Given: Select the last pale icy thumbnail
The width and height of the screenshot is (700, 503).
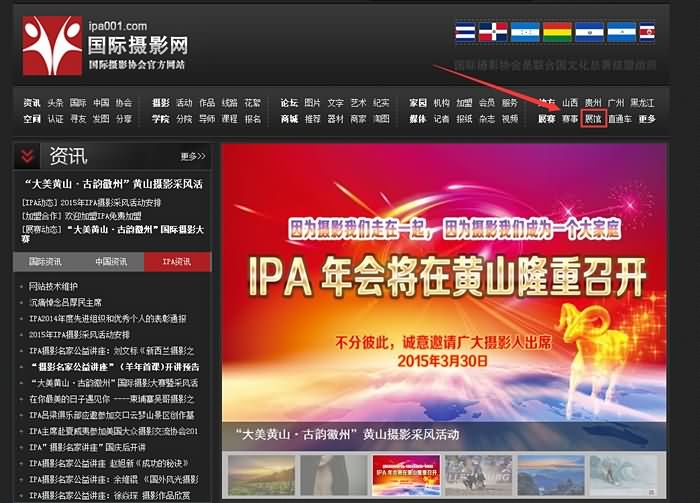Looking at the screenshot, I should click(623, 475).
